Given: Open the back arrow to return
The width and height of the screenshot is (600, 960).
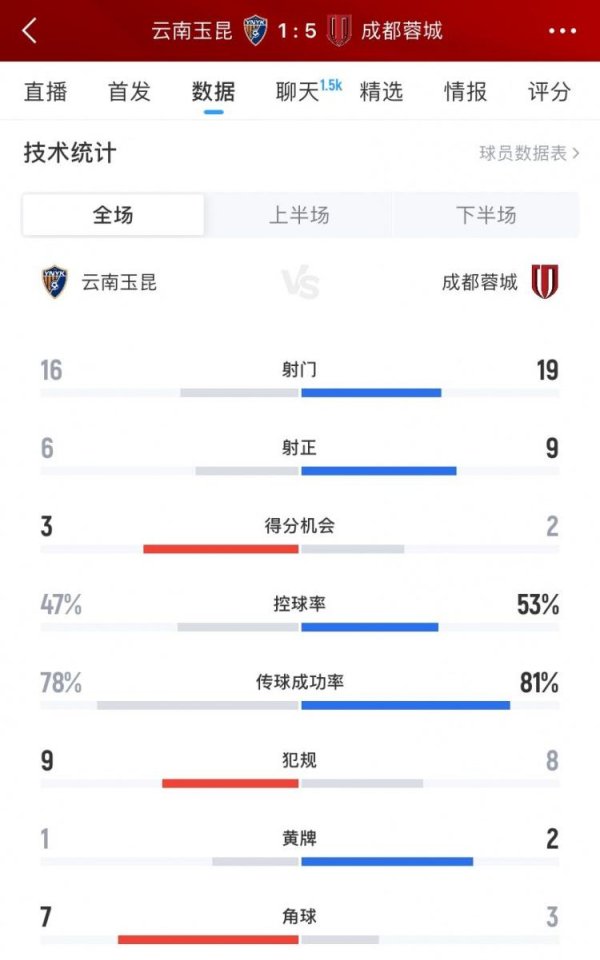Looking at the screenshot, I should click(x=28, y=30).
